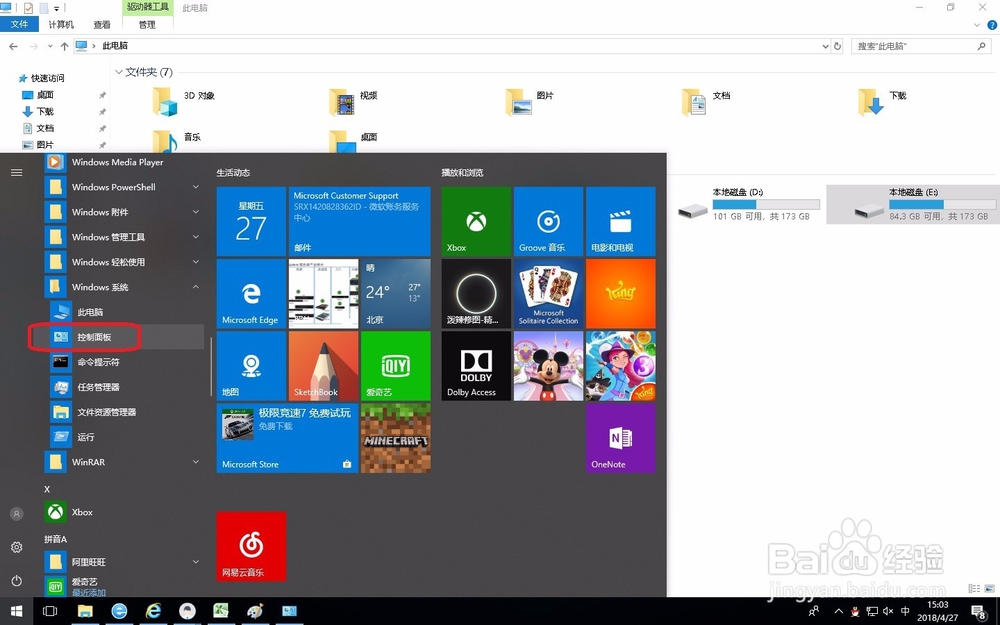Launch the Minecraft tile
The width and height of the screenshot is (1000, 625).
pyautogui.click(x=395, y=438)
